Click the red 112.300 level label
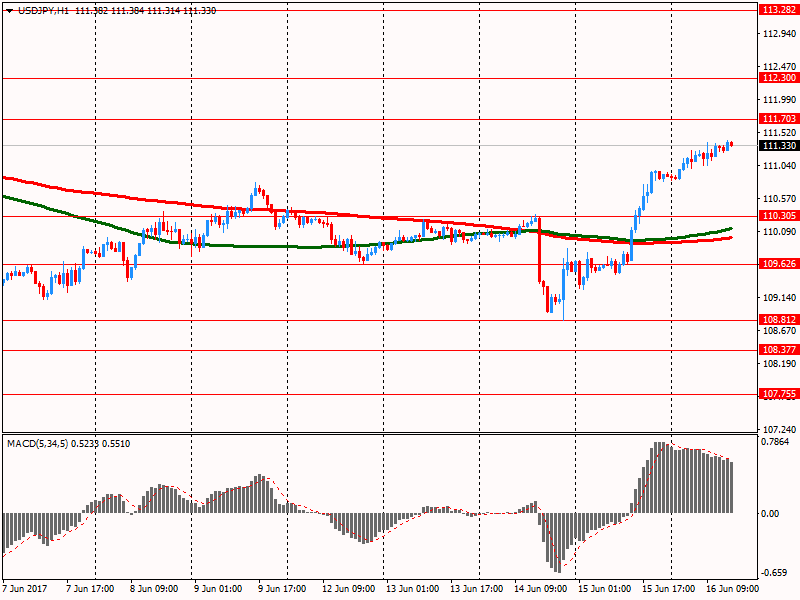Viewport: 800px width, 600px height. click(779, 78)
